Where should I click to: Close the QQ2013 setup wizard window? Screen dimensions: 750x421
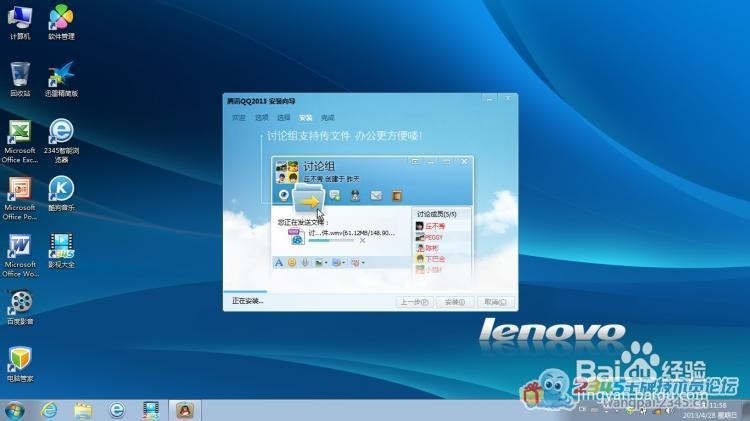[x=507, y=99]
